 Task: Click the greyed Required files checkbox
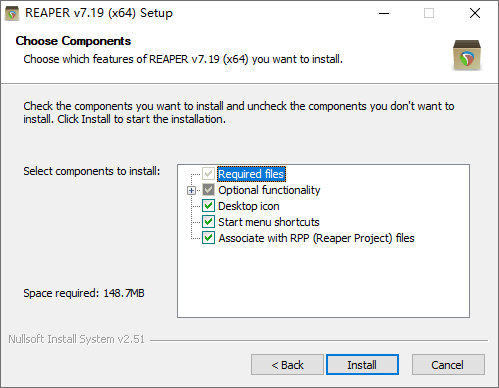coord(208,174)
